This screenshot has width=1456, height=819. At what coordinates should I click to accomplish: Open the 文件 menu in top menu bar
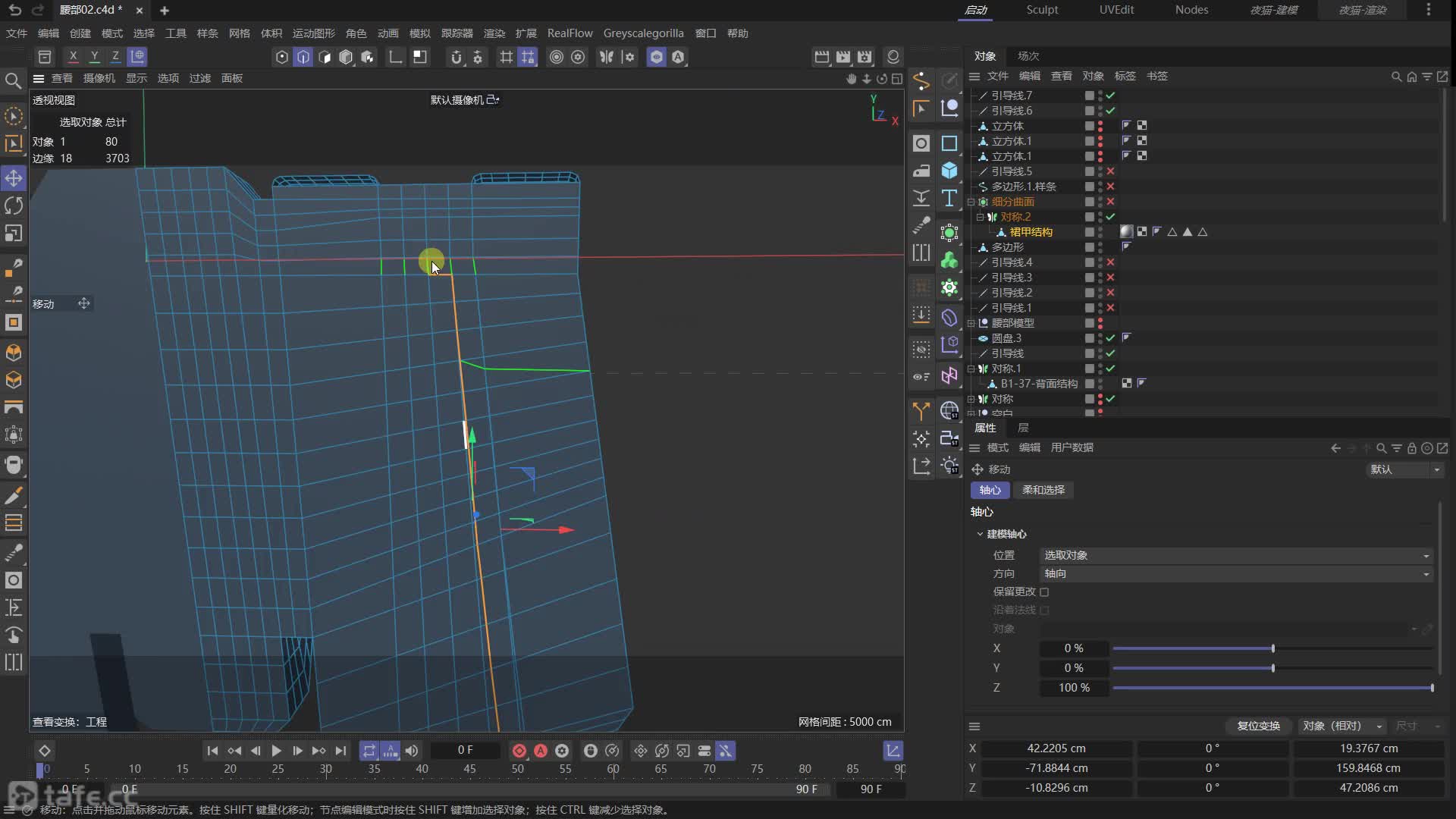click(x=16, y=33)
